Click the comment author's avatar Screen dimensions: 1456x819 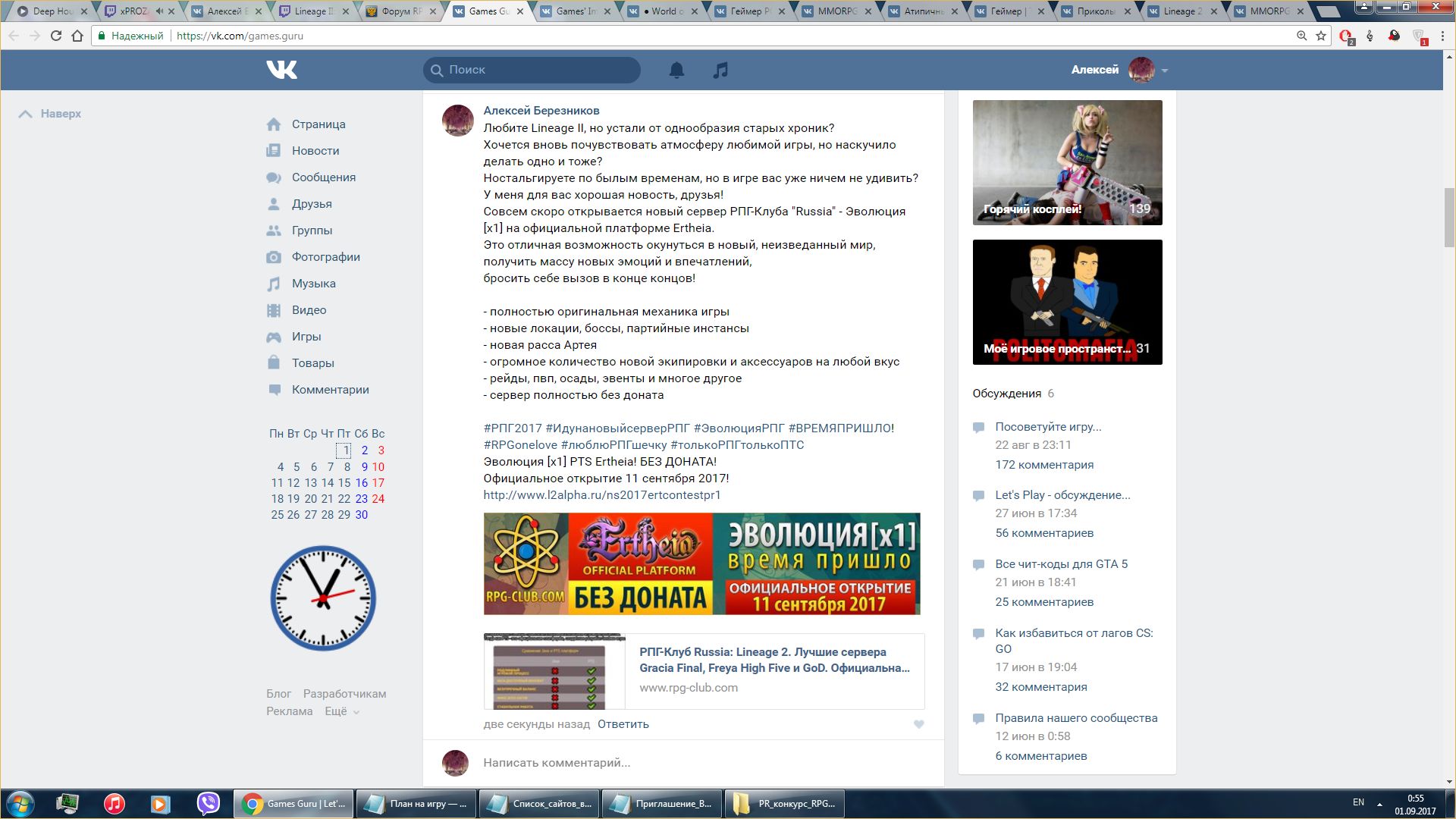pos(458,121)
